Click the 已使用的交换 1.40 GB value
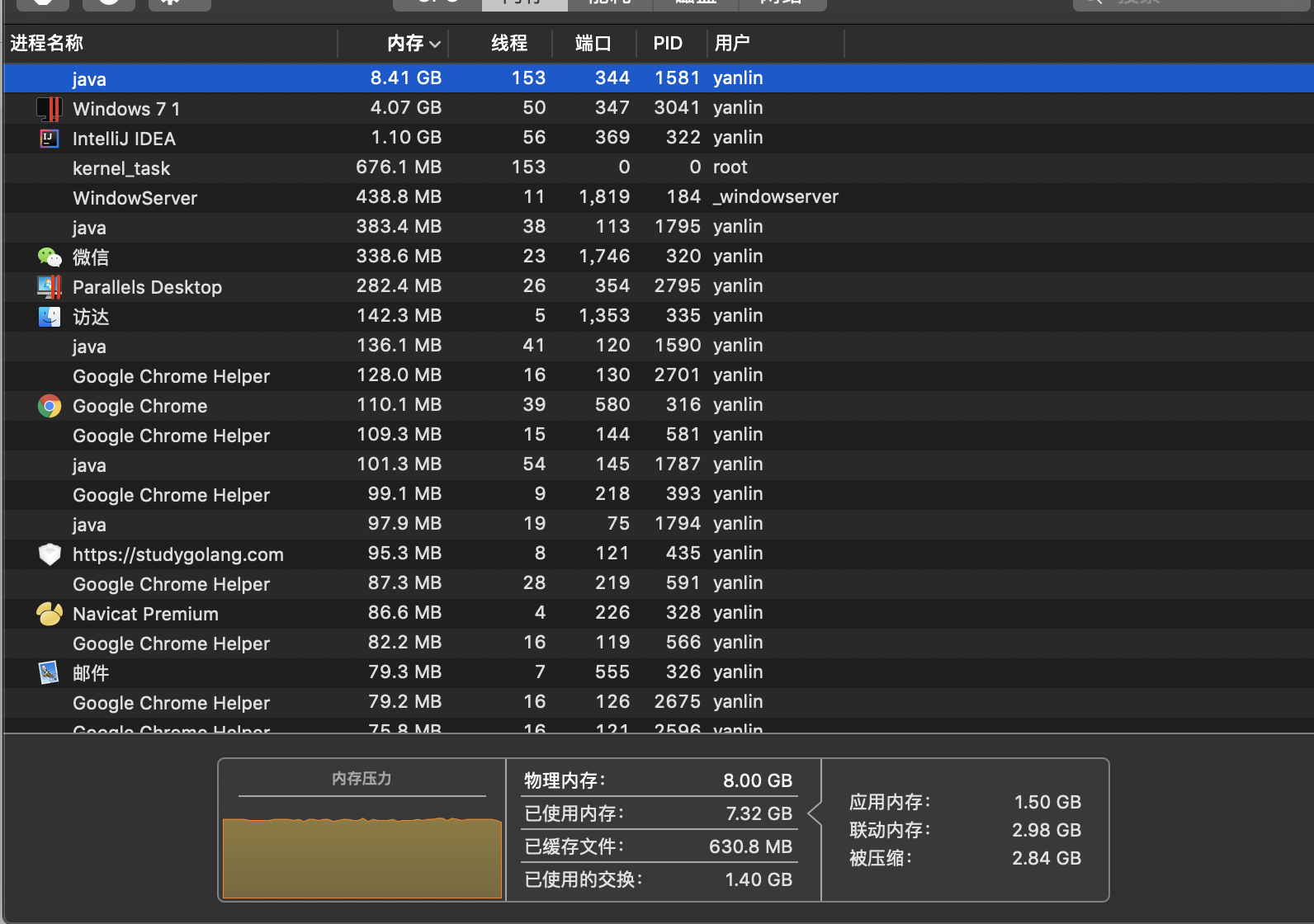The height and width of the screenshot is (924, 1314). [759, 879]
